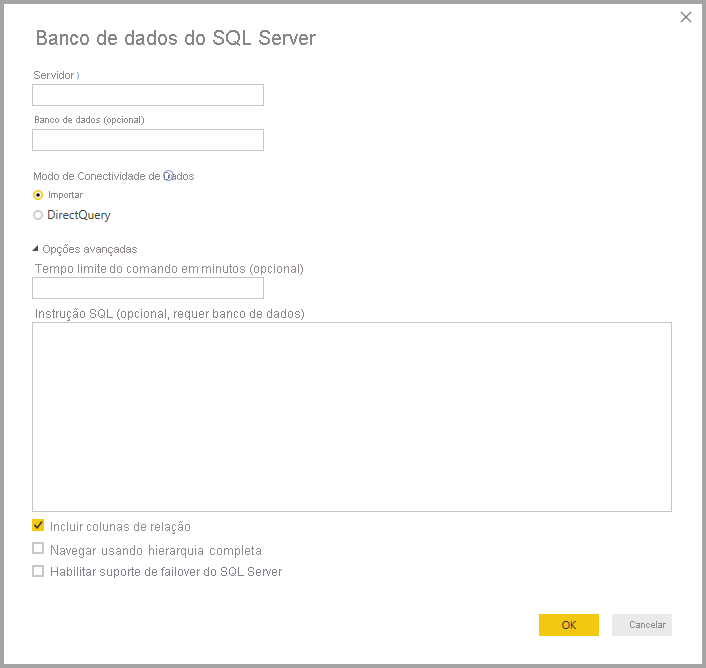This screenshot has width=706, height=668.
Task: Click the Instrução SQL label text
Action: pos(170,314)
